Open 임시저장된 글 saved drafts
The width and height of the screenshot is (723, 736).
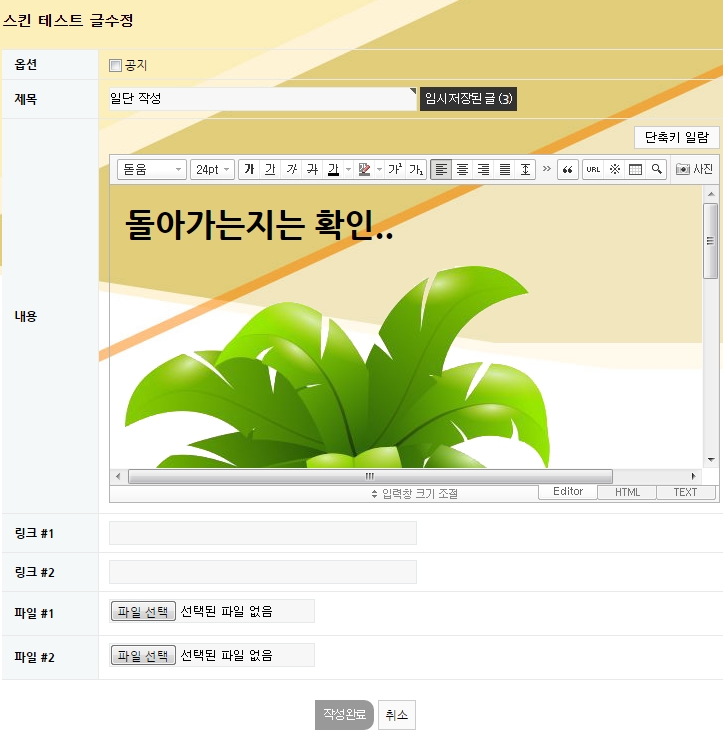[x=468, y=99]
